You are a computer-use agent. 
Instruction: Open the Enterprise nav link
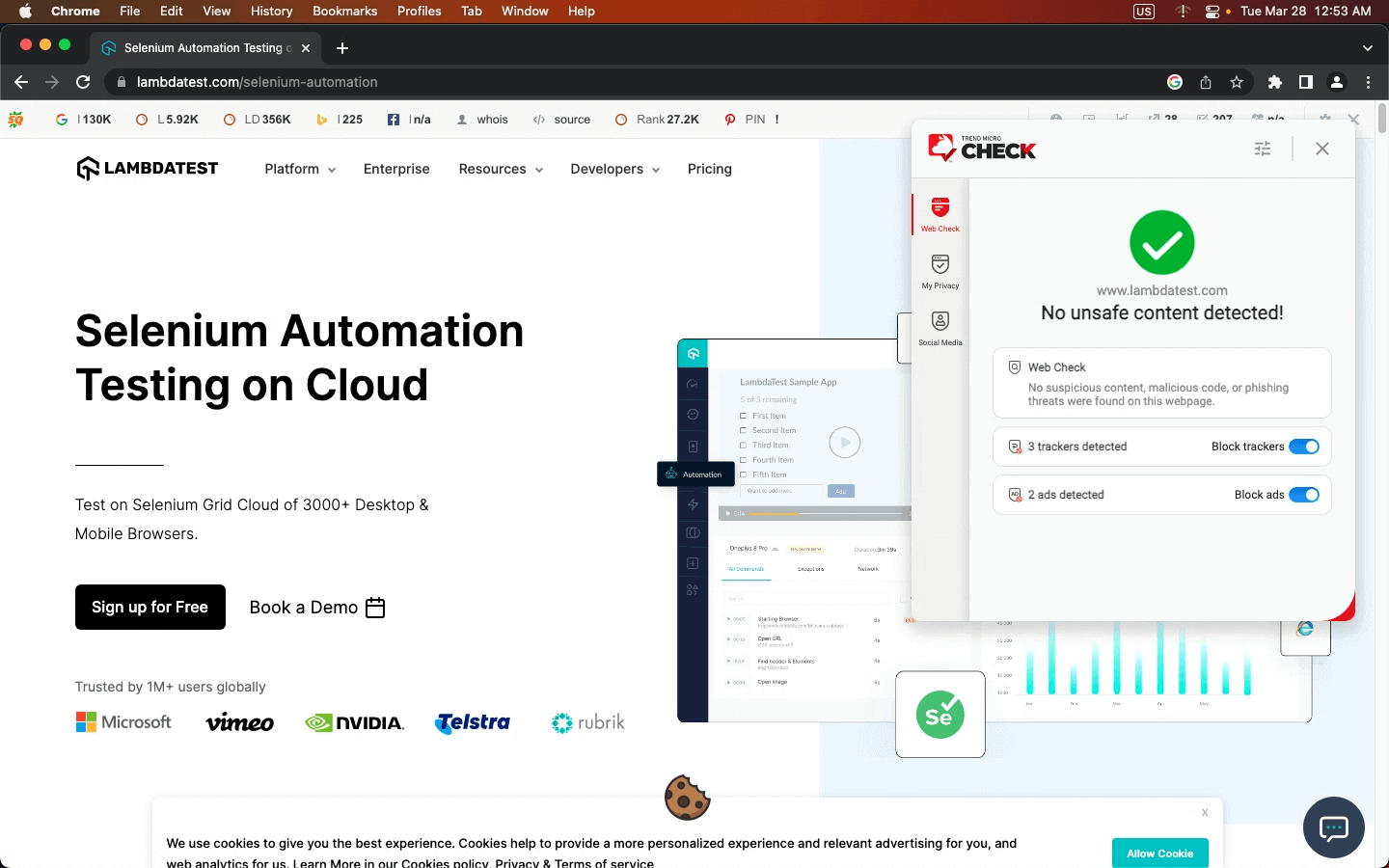[396, 169]
